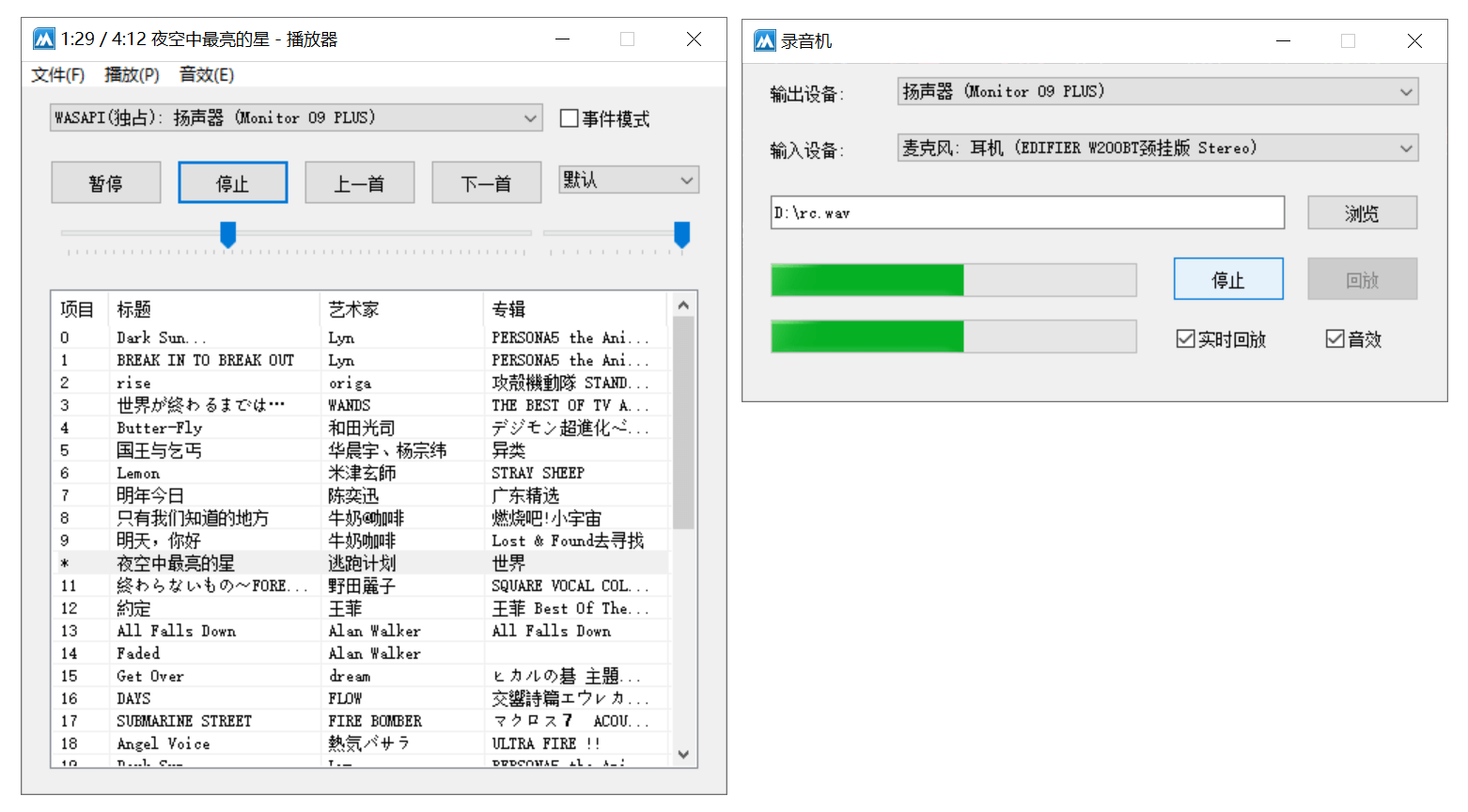Image resolution: width=1468 pixels, height=812 pixels.
Task: Click the 浏览 browse button
Action: pos(1363,212)
